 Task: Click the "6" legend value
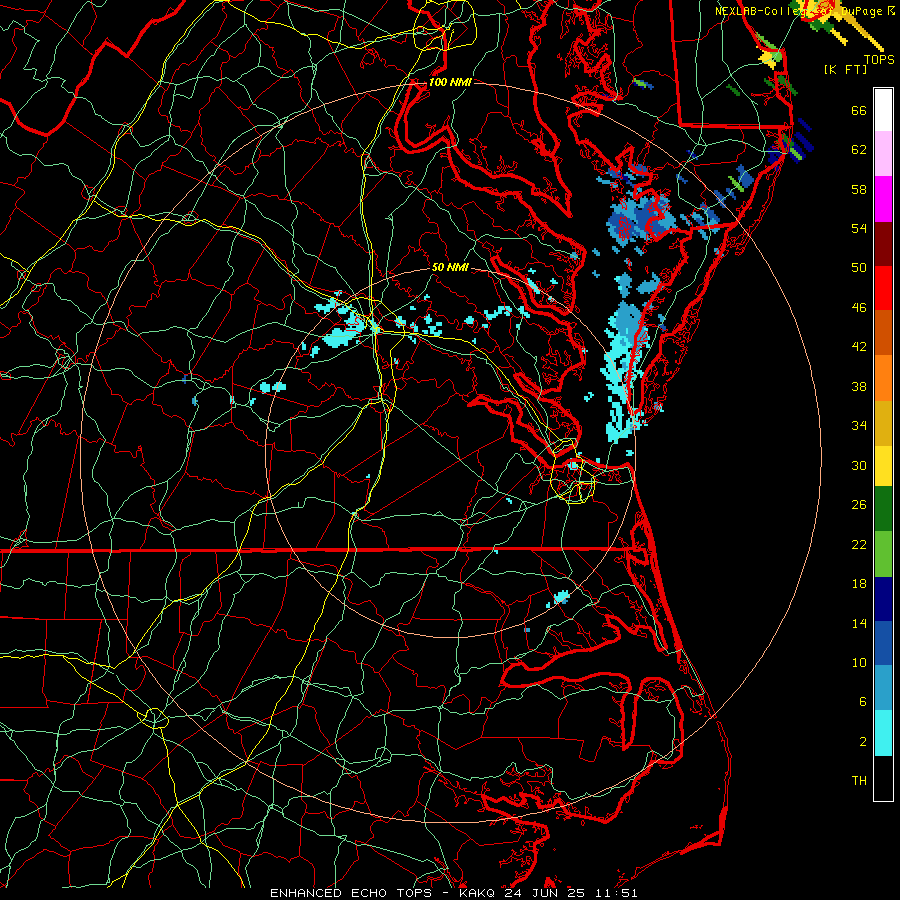[x=863, y=702]
